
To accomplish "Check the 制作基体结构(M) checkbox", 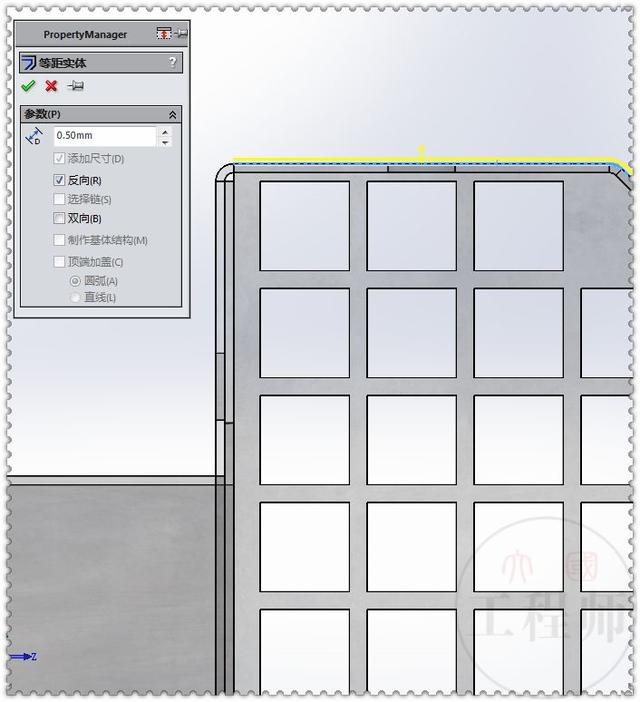I will click(59, 240).
